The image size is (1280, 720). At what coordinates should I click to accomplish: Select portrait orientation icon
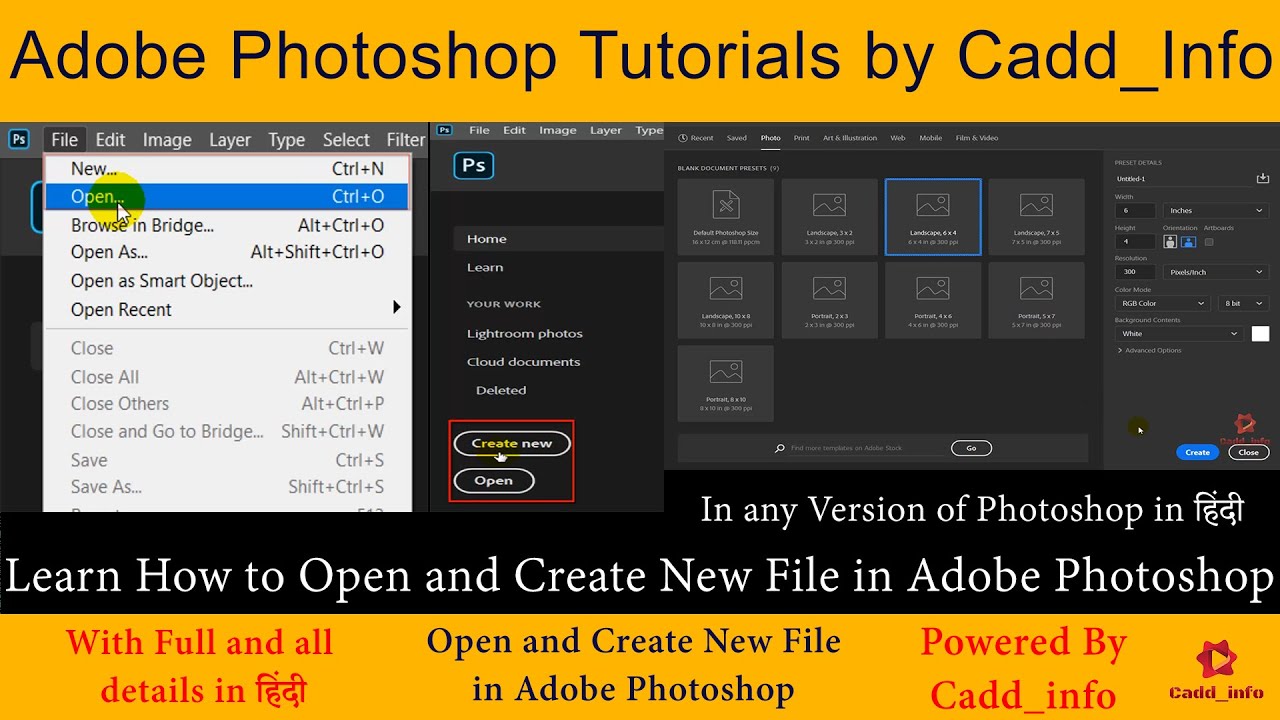pyautogui.click(x=1170, y=241)
